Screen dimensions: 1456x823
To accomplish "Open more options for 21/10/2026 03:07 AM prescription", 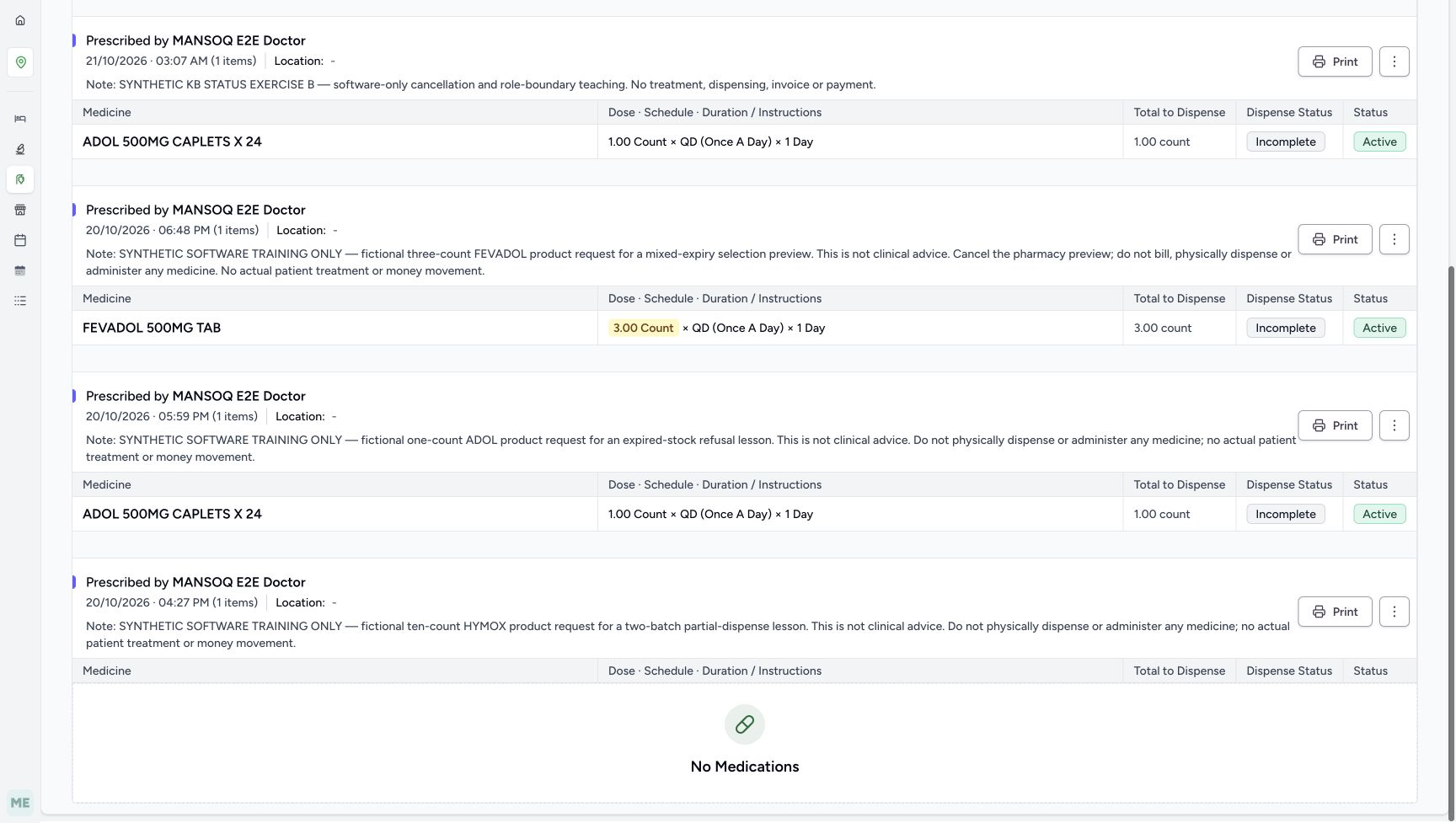I will click(1394, 61).
